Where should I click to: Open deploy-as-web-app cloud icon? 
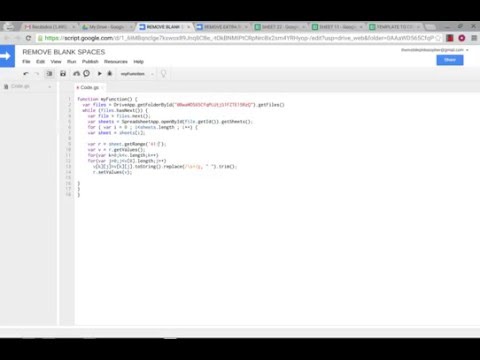pos(76,74)
